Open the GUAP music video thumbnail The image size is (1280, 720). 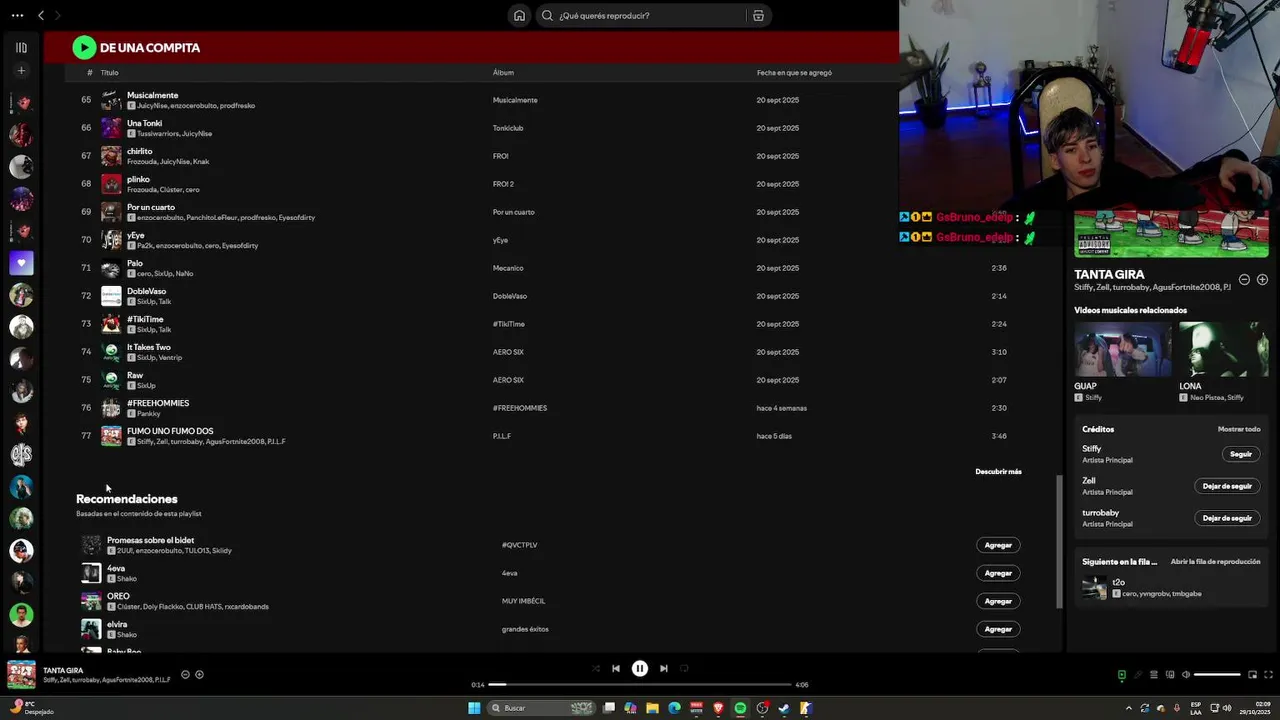tap(1122, 350)
